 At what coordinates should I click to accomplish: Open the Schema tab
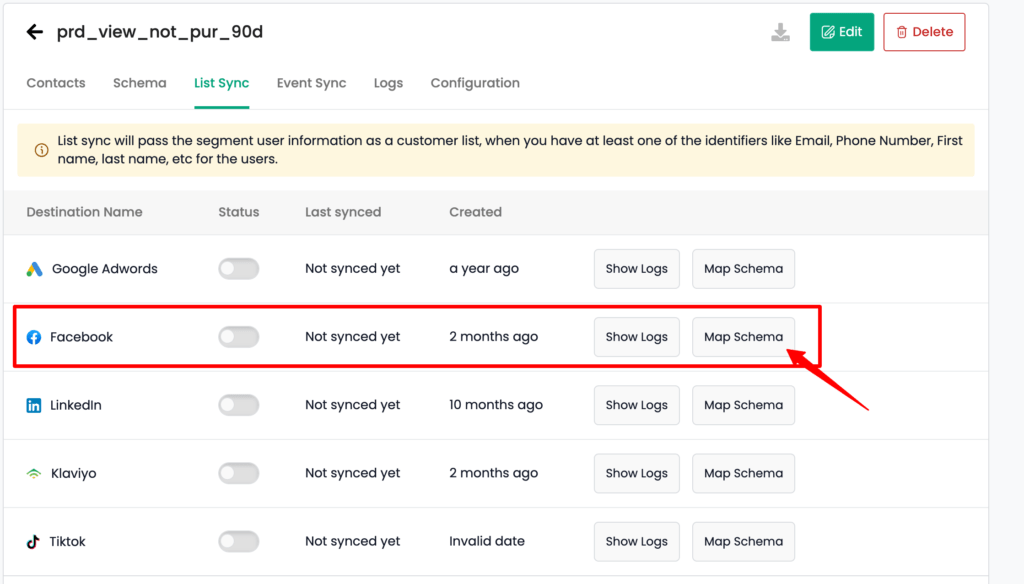pos(140,83)
